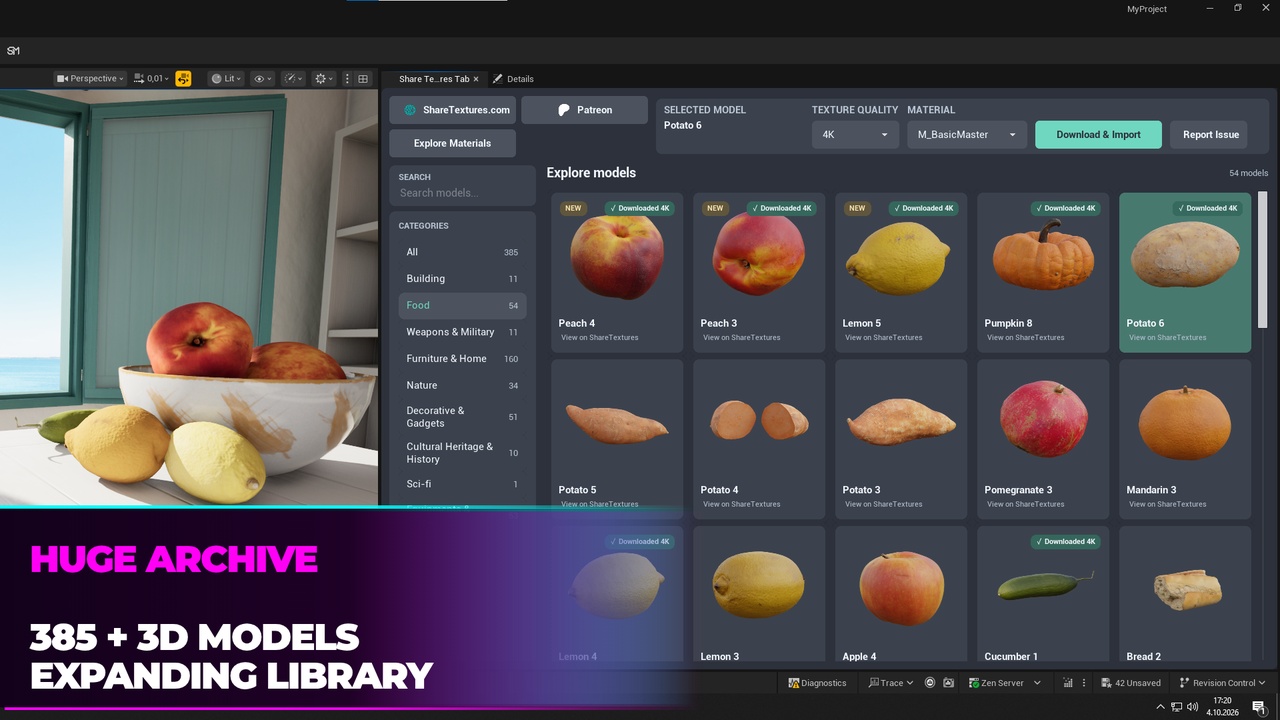Click the viewport layout grid icon
Image resolution: width=1280 pixels, height=720 pixels.
click(363, 78)
